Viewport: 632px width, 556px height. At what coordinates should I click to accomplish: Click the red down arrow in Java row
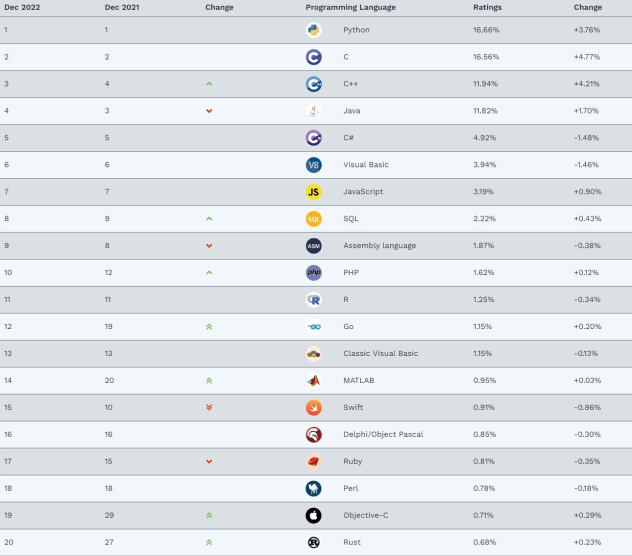tap(209, 111)
